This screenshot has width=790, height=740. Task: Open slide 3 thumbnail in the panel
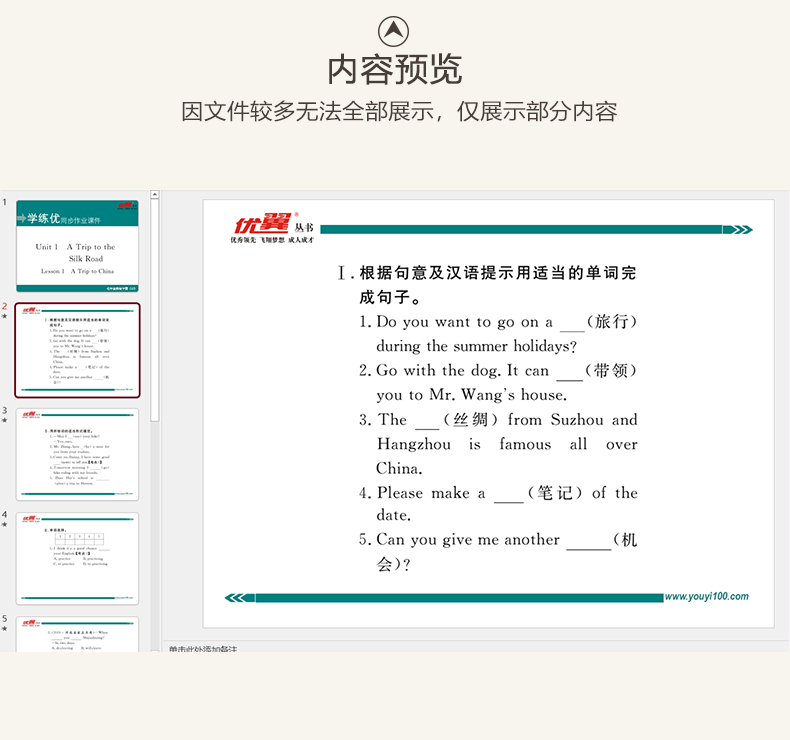point(77,454)
